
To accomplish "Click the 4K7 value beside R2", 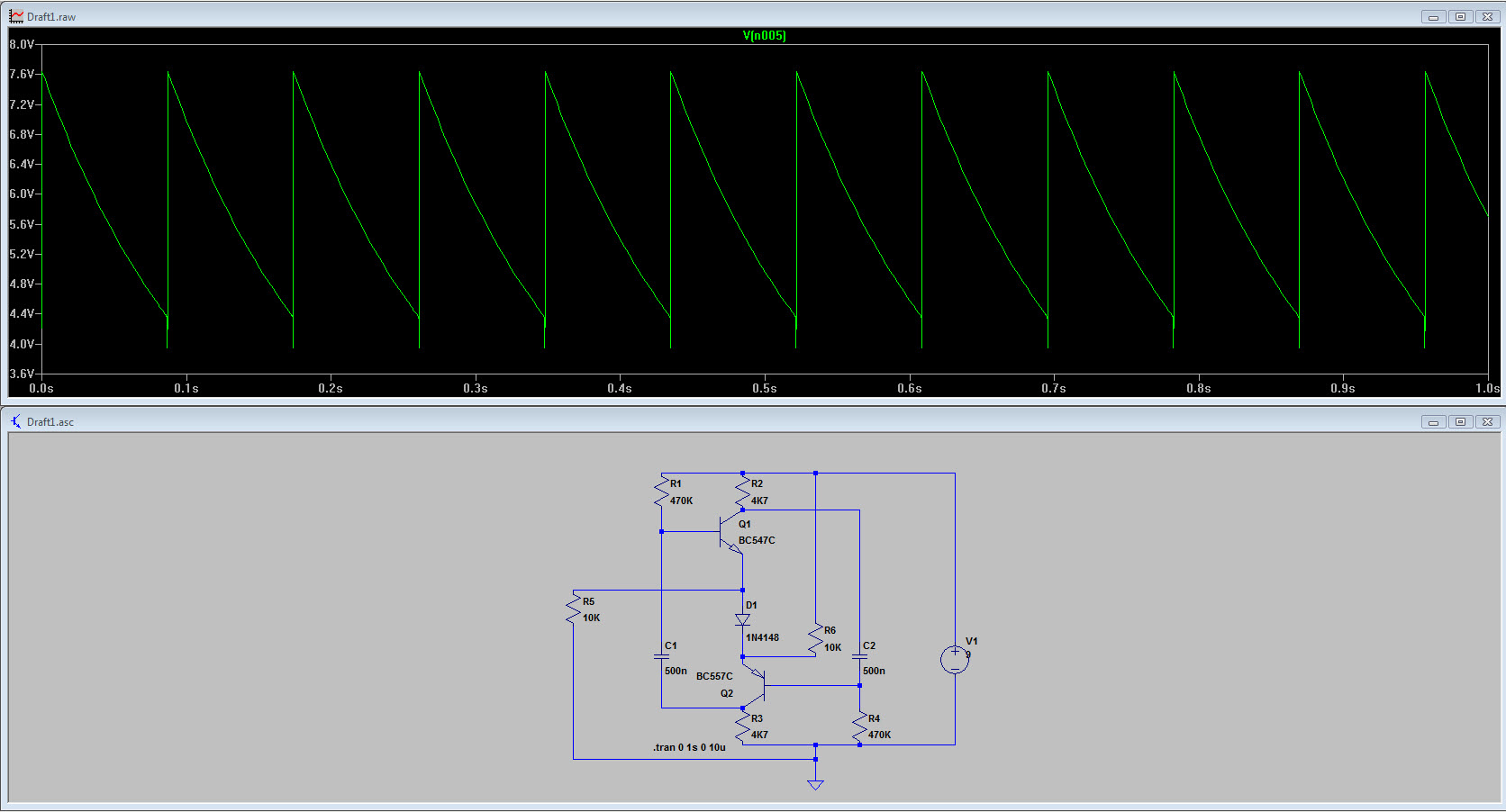I will pos(759,501).
